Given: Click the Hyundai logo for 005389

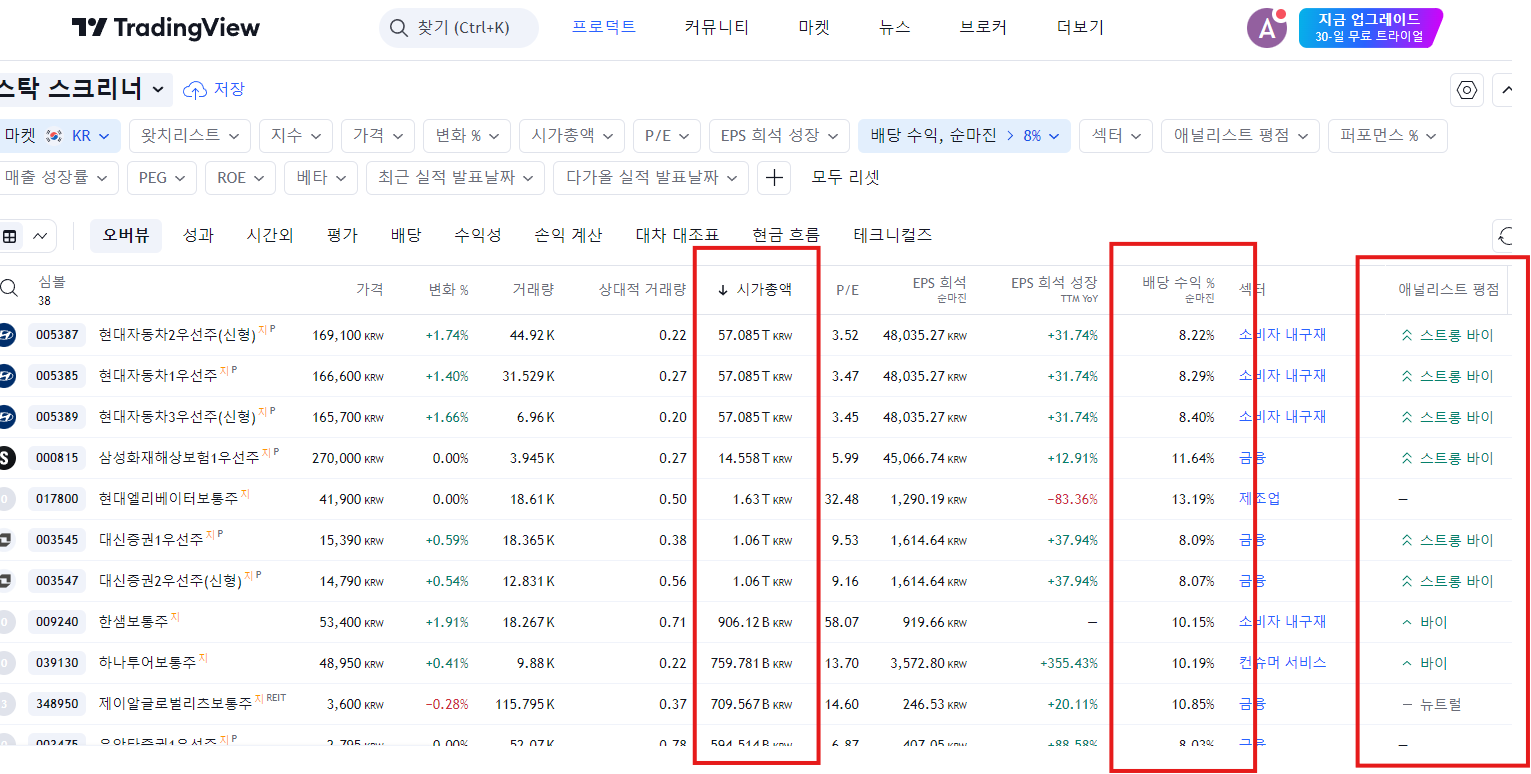Looking at the screenshot, I should (x=7, y=417).
